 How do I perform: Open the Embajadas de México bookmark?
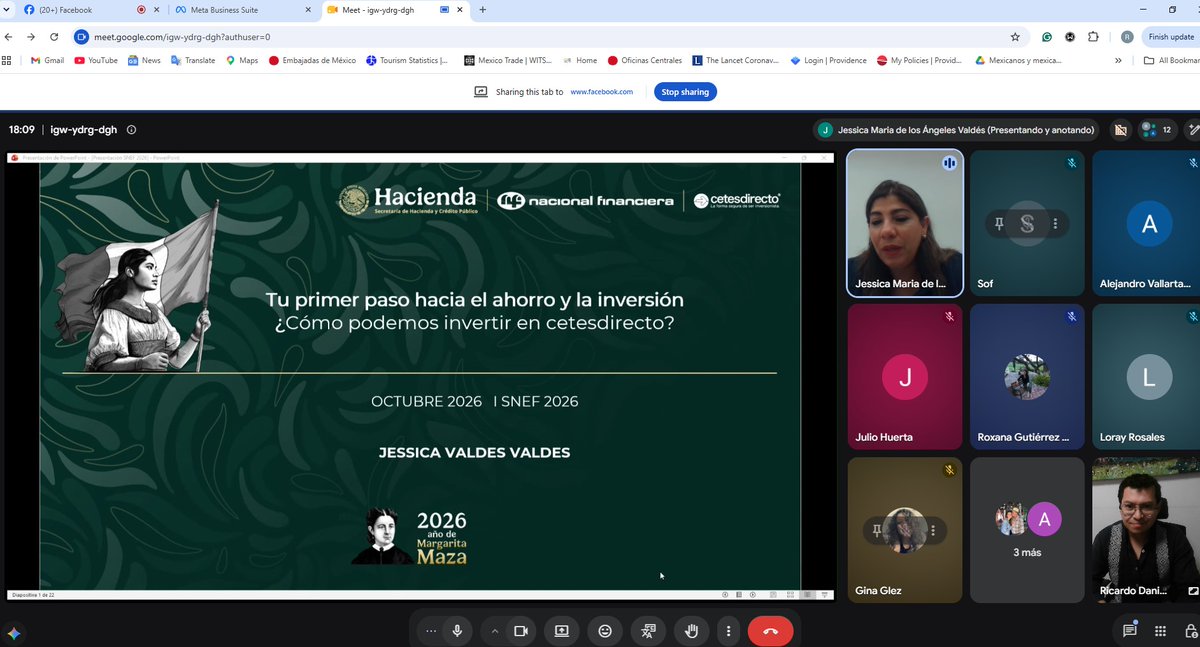312,60
